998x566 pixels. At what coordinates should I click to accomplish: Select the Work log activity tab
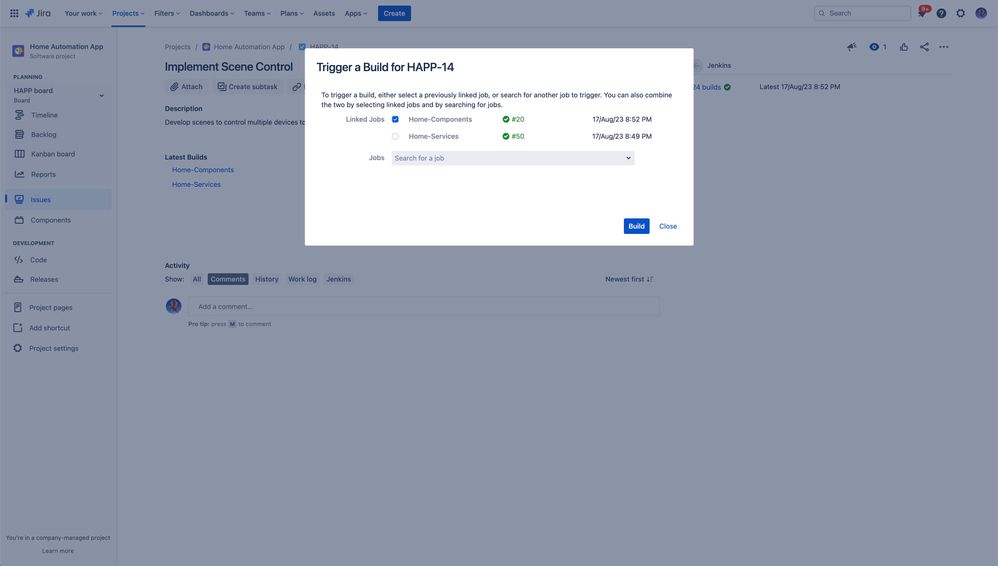coord(302,279)
